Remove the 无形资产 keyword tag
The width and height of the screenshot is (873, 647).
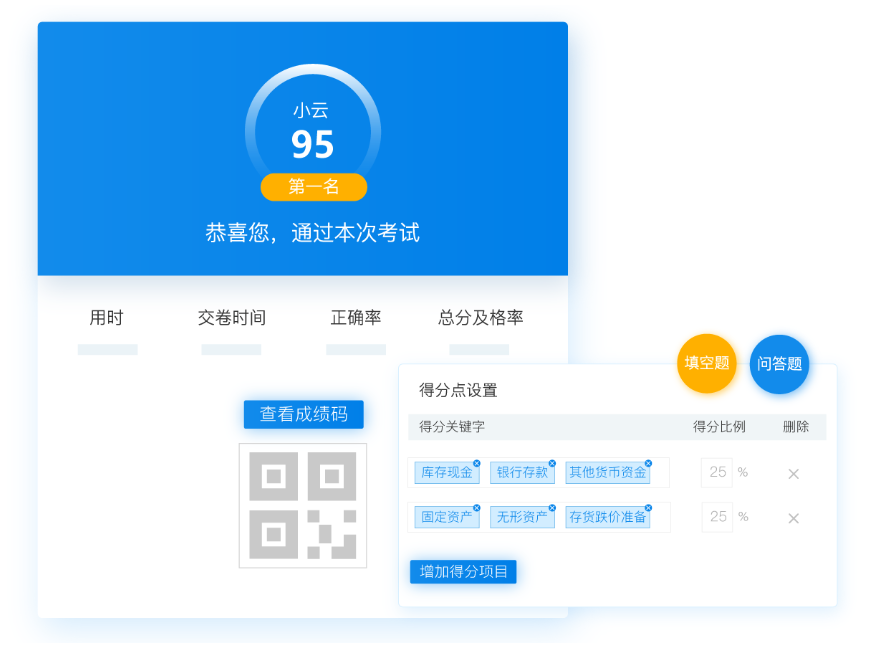[x=552, y=508]
